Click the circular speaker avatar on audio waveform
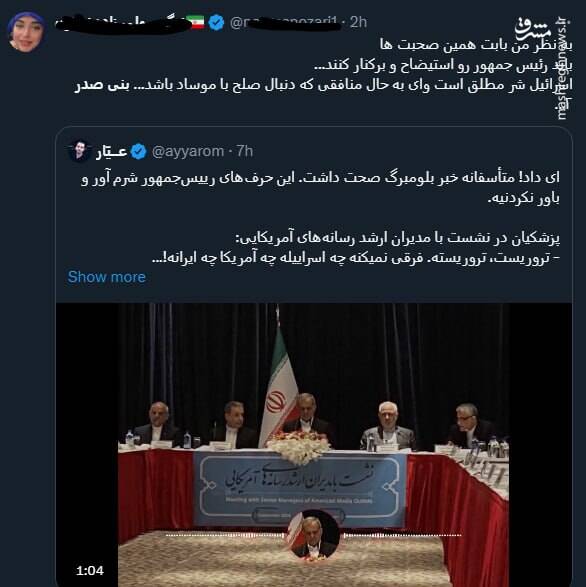Screen dimensions: 586x587 313,535
